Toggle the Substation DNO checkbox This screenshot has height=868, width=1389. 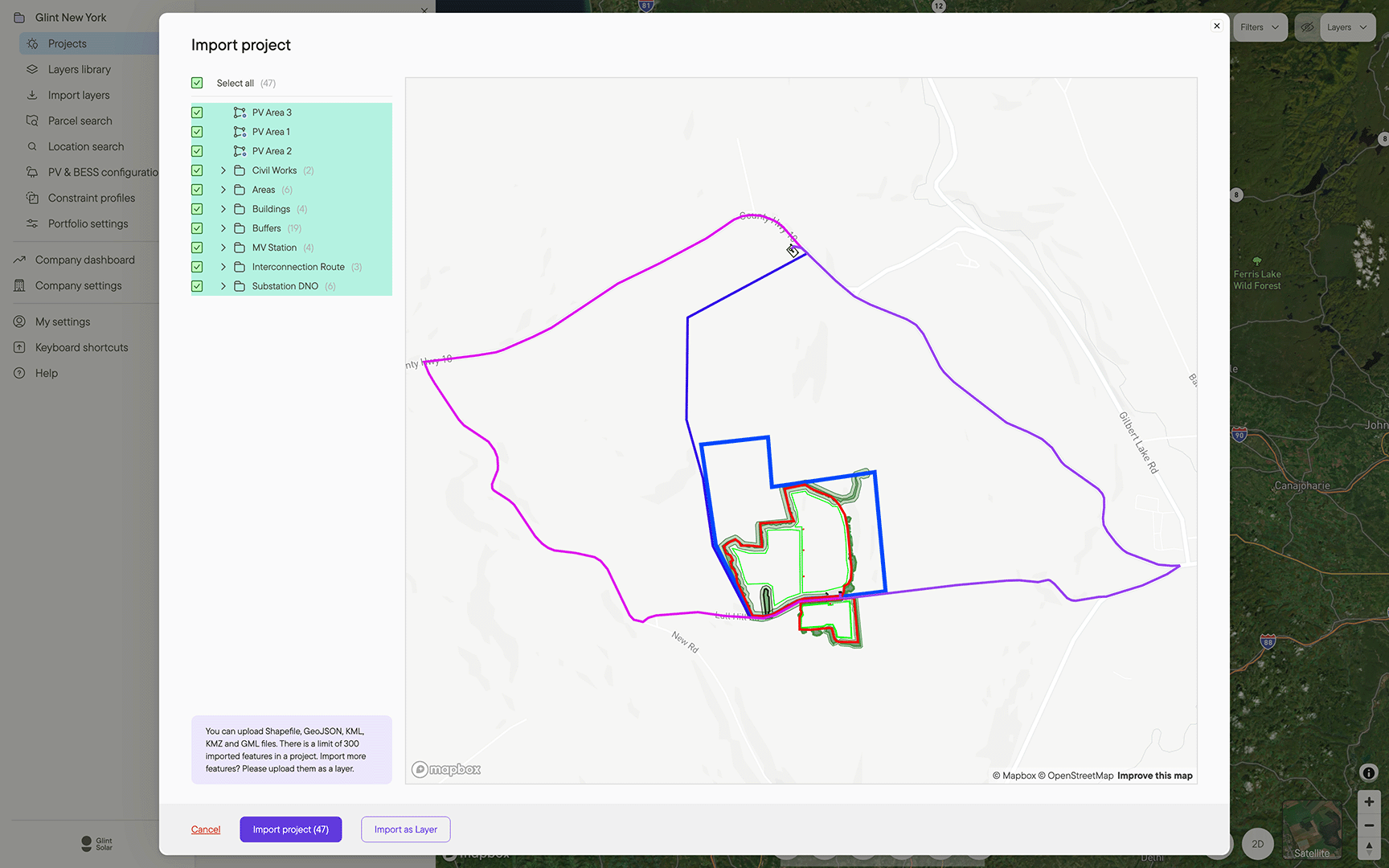pos(197,286)
